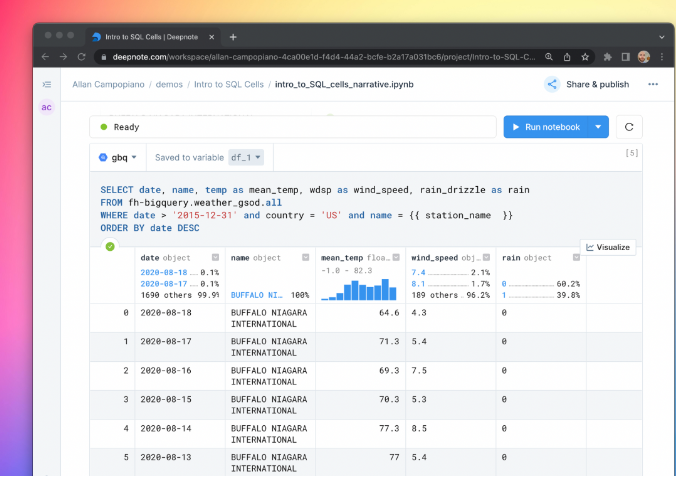Click the 2020-08-18 value in date summary
Viewport: 678px width, 478px height.
coord(164,272)
